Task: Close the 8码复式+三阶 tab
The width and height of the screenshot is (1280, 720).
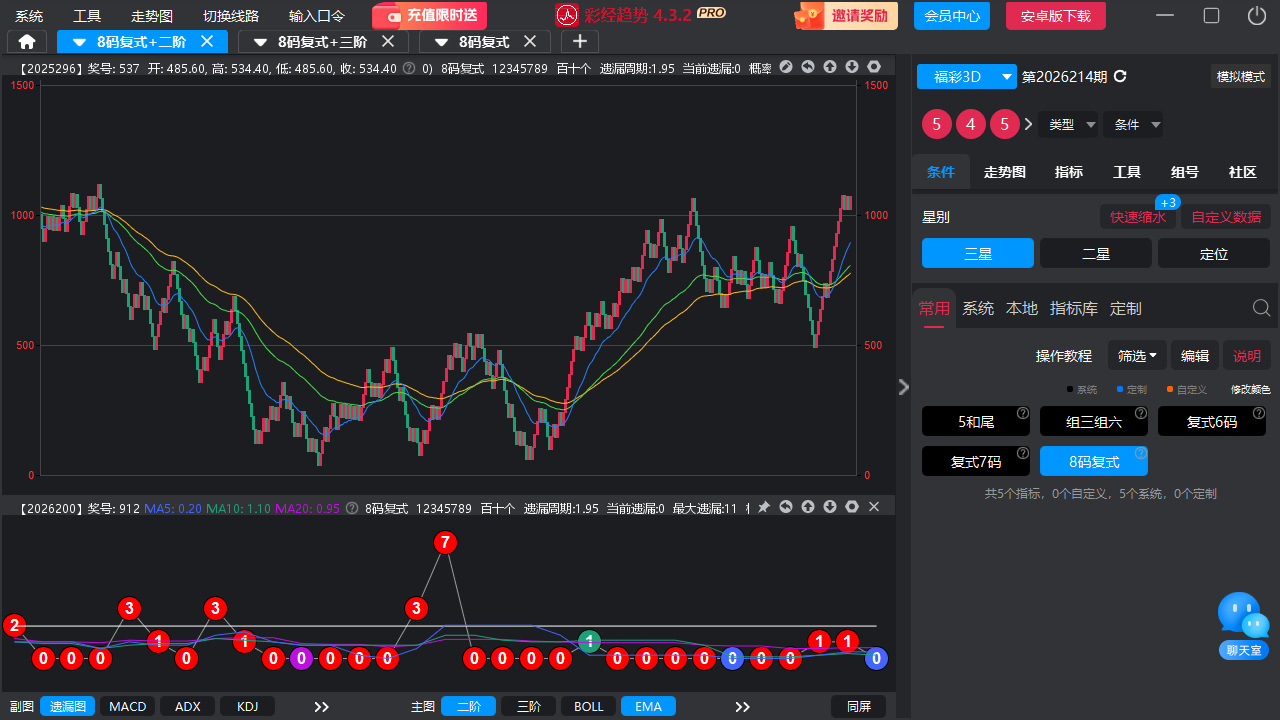Action: point(388,41)
